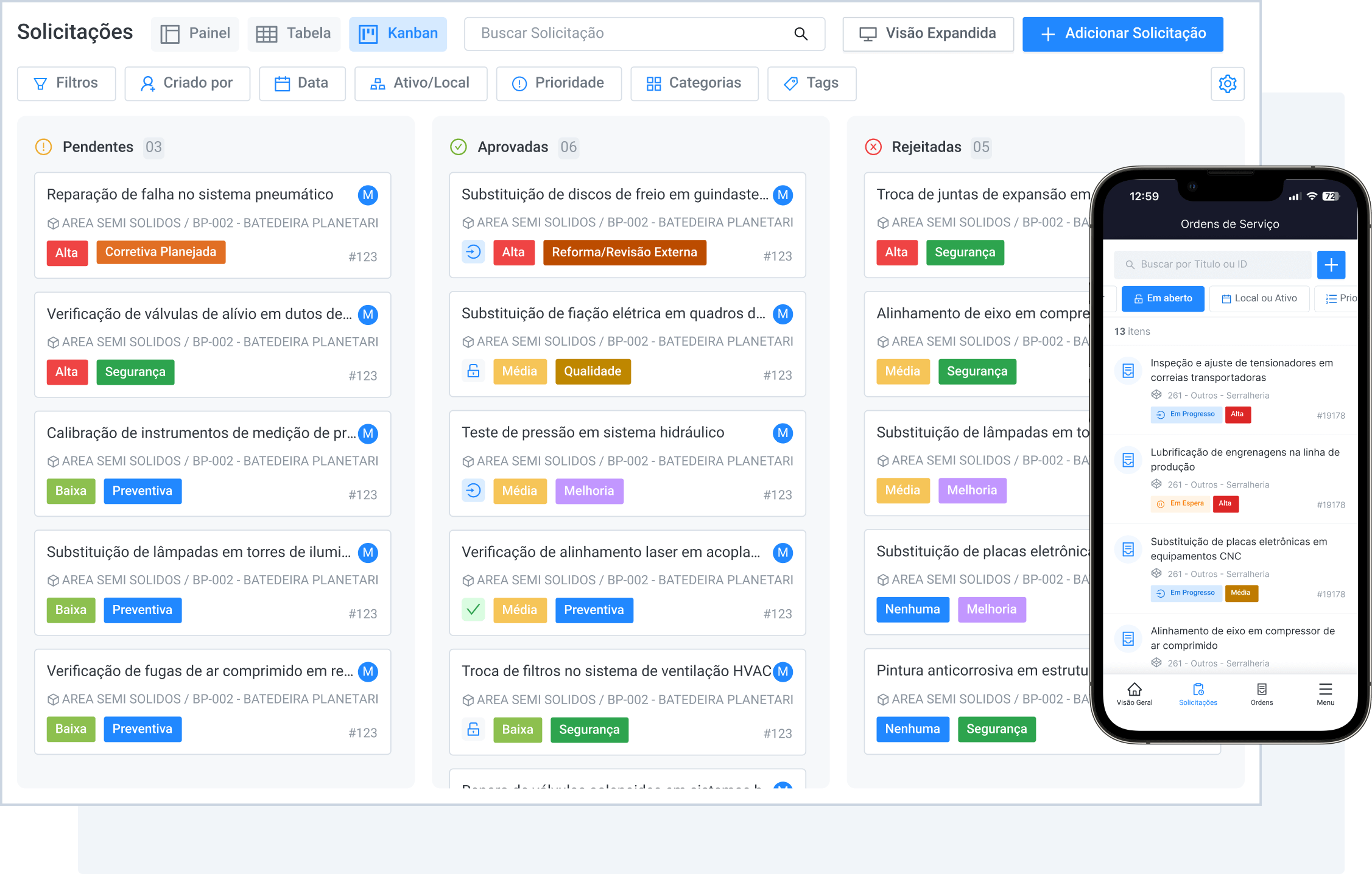Open the Categorias filter dropdown
Screen dimensions: 1372x874
click(x=694, y=83)
